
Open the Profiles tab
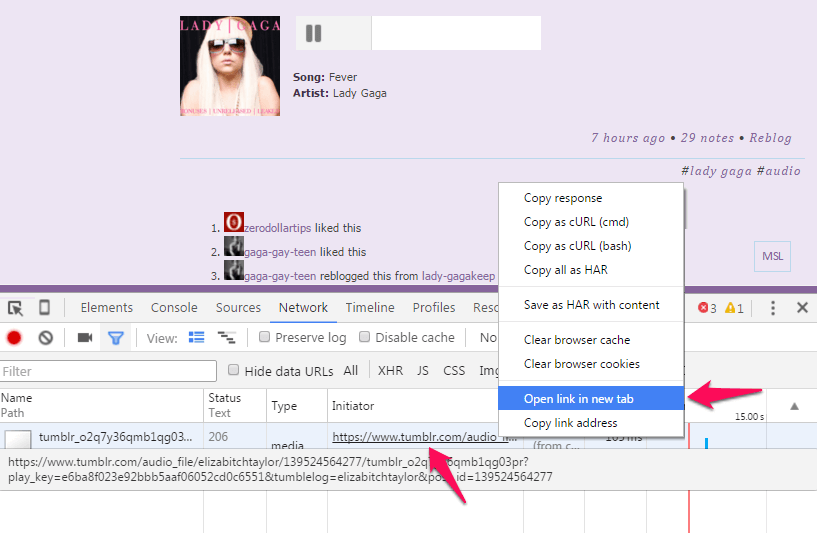434,307
